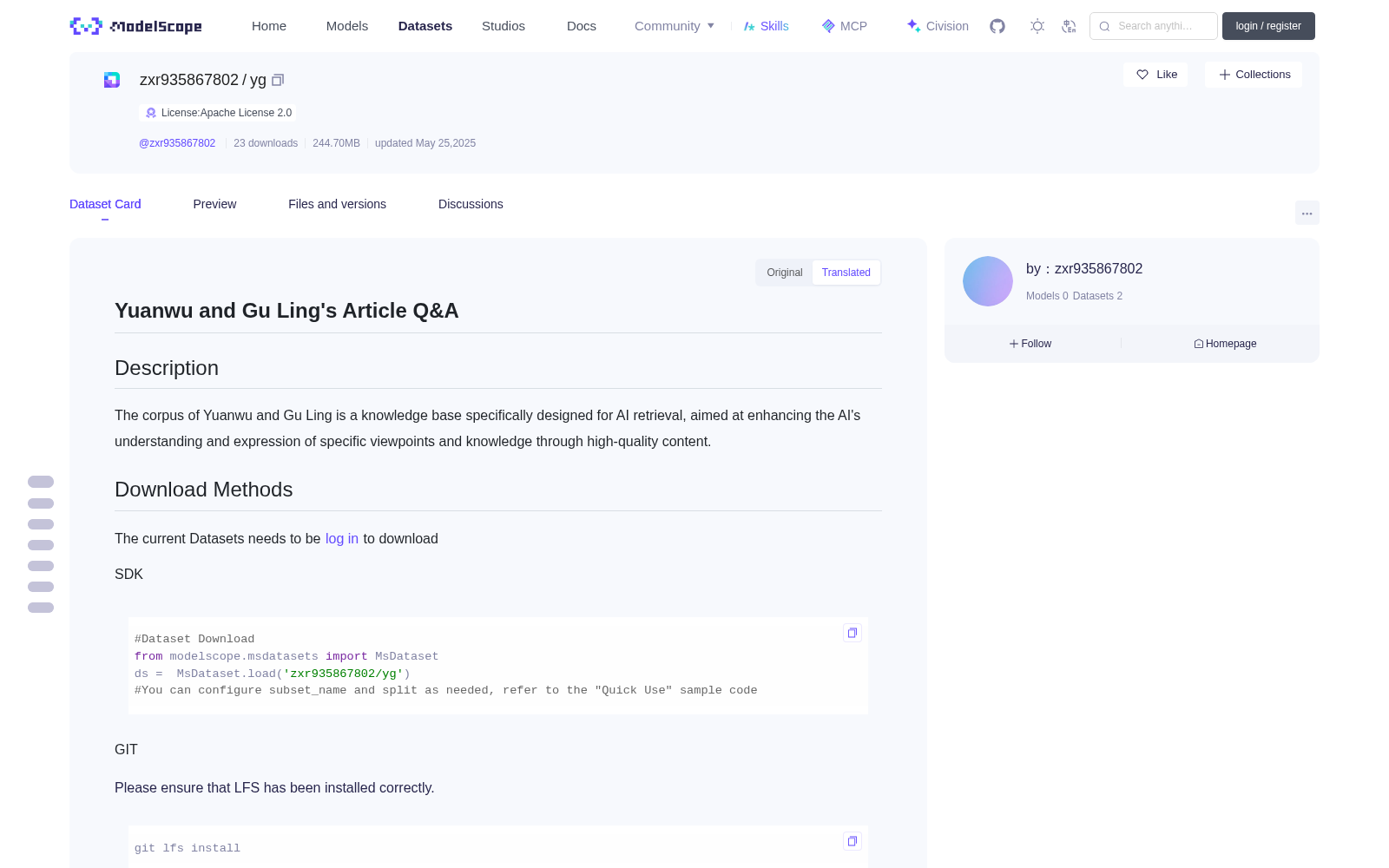Add the dataset to Collections
The width and height of the screenshot is (1389, 868).
(x=1254, y=75)
